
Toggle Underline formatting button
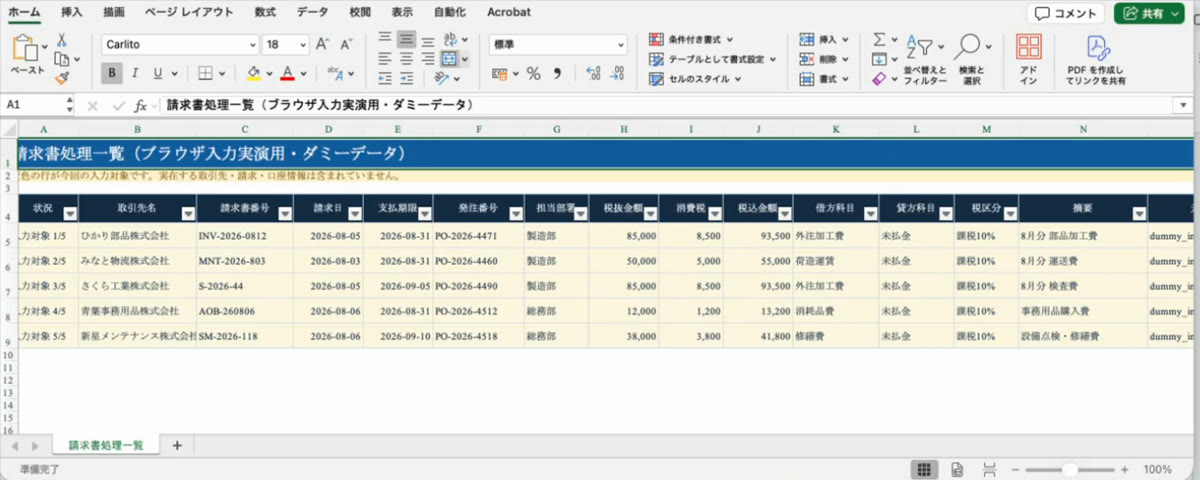pyautogui.click(x=157, y=73)
